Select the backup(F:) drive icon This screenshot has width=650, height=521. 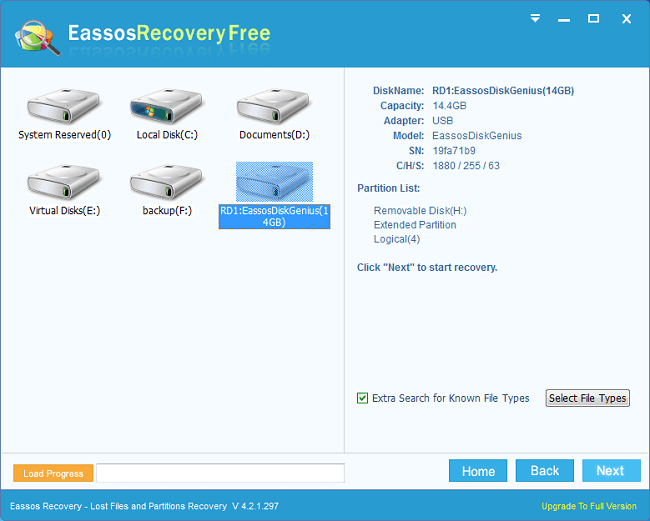(166, 182)
